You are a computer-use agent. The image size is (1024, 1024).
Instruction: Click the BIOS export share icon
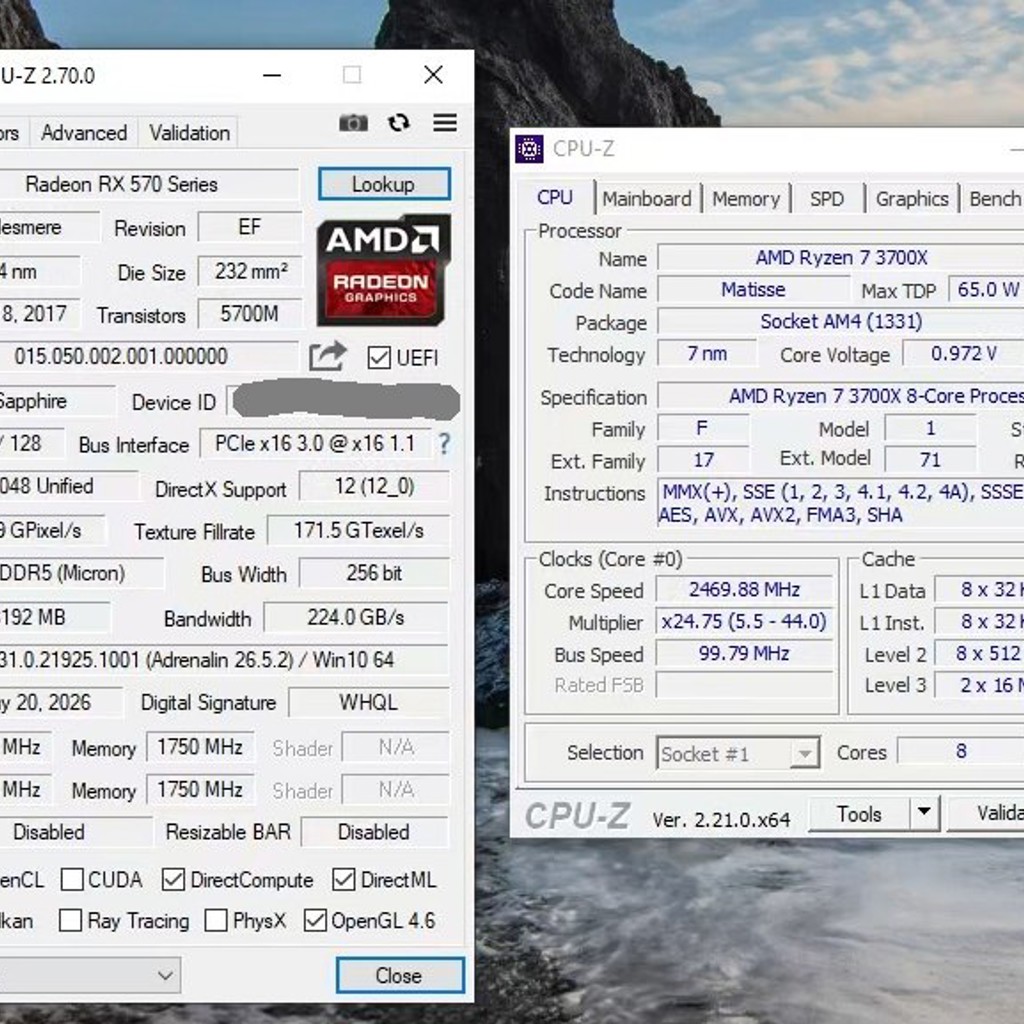click(x=327, y=357)
